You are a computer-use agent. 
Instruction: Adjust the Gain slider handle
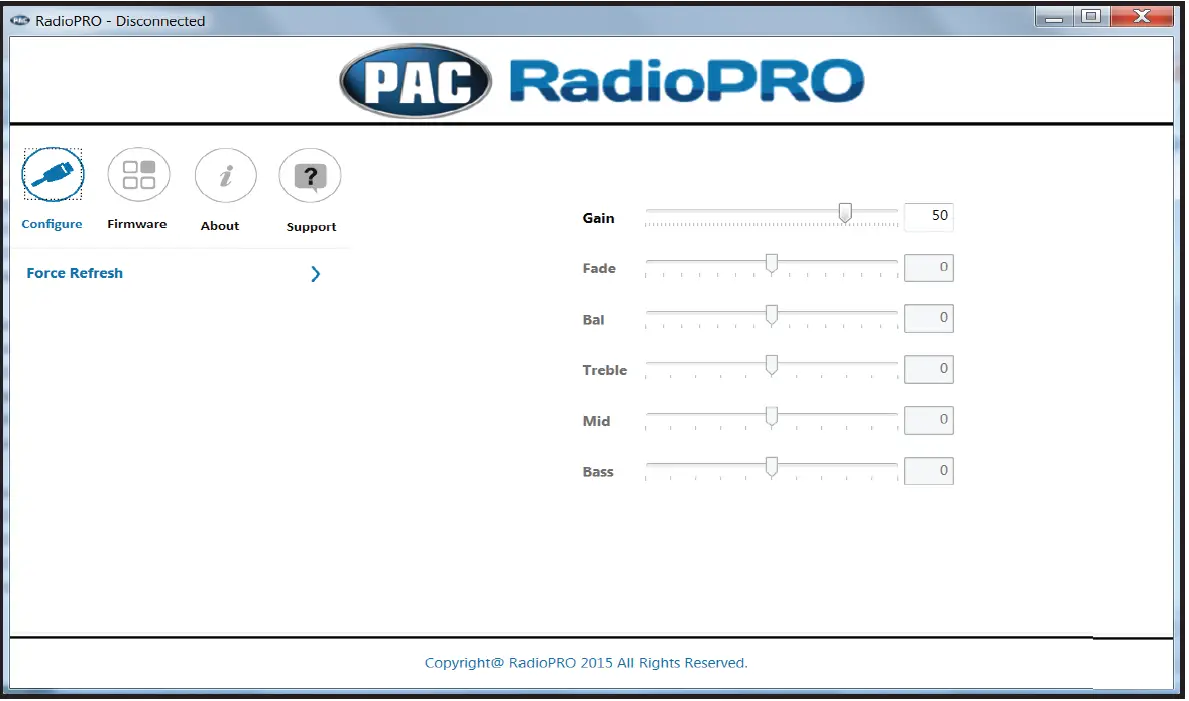[845, 212]
